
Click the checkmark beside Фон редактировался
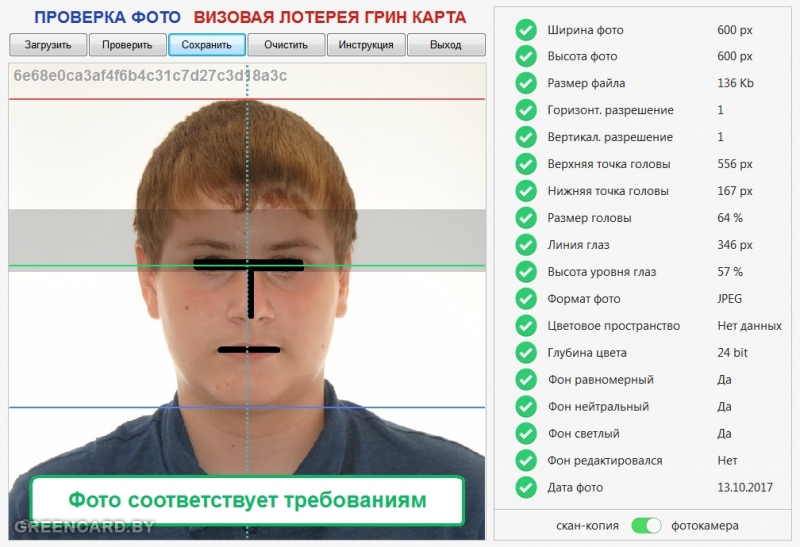pyautogui.click(x=526, y=461)
